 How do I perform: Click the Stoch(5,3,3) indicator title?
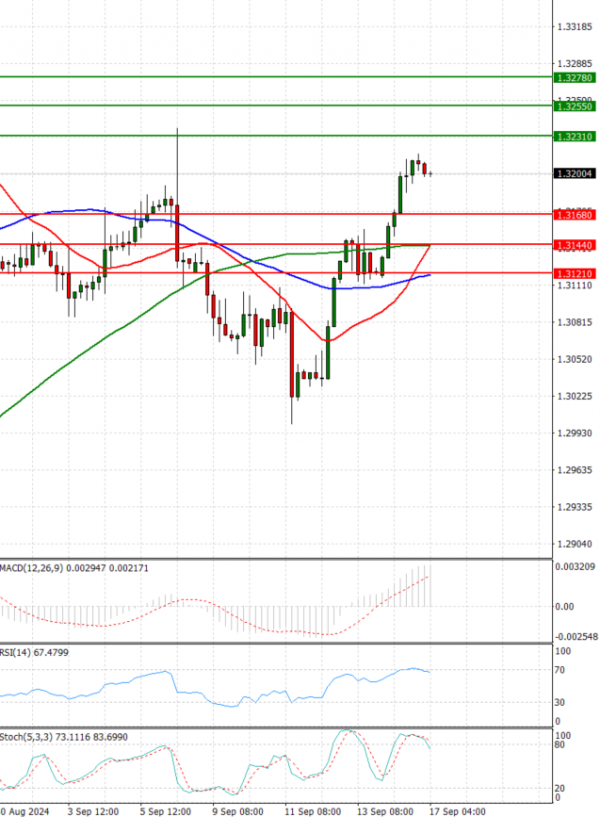(64, 737)
